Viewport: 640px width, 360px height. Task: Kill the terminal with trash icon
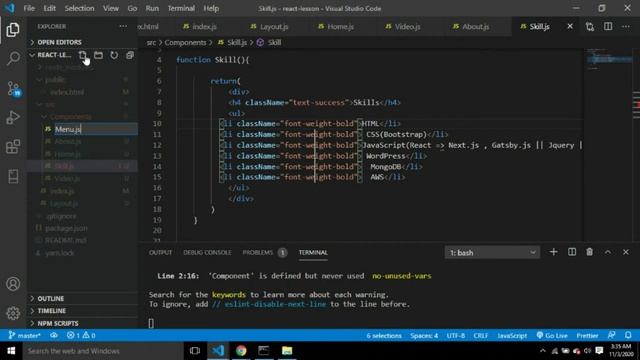tap(589, 252)
